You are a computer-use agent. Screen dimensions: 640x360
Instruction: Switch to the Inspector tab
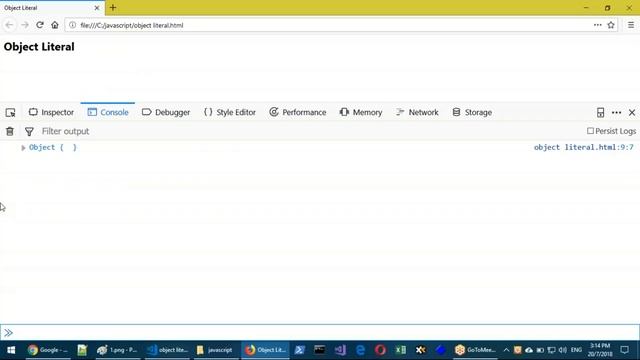click(x=51, y=112)
